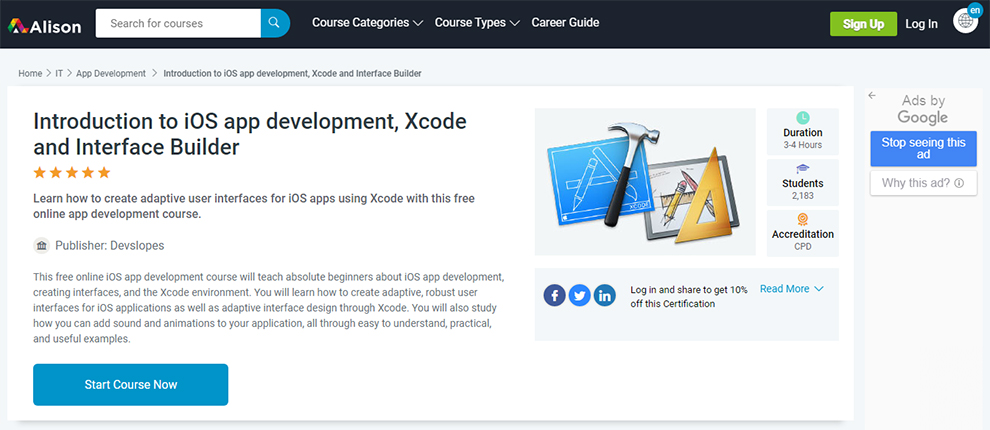Screen dimensions: 990x430
Task: Share course on LinkedIn
Action: click(x=605, y=296)
